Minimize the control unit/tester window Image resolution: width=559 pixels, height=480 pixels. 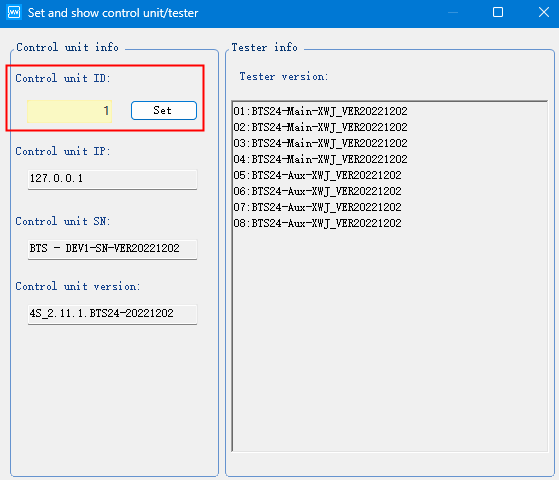click(x=453, y=12)
